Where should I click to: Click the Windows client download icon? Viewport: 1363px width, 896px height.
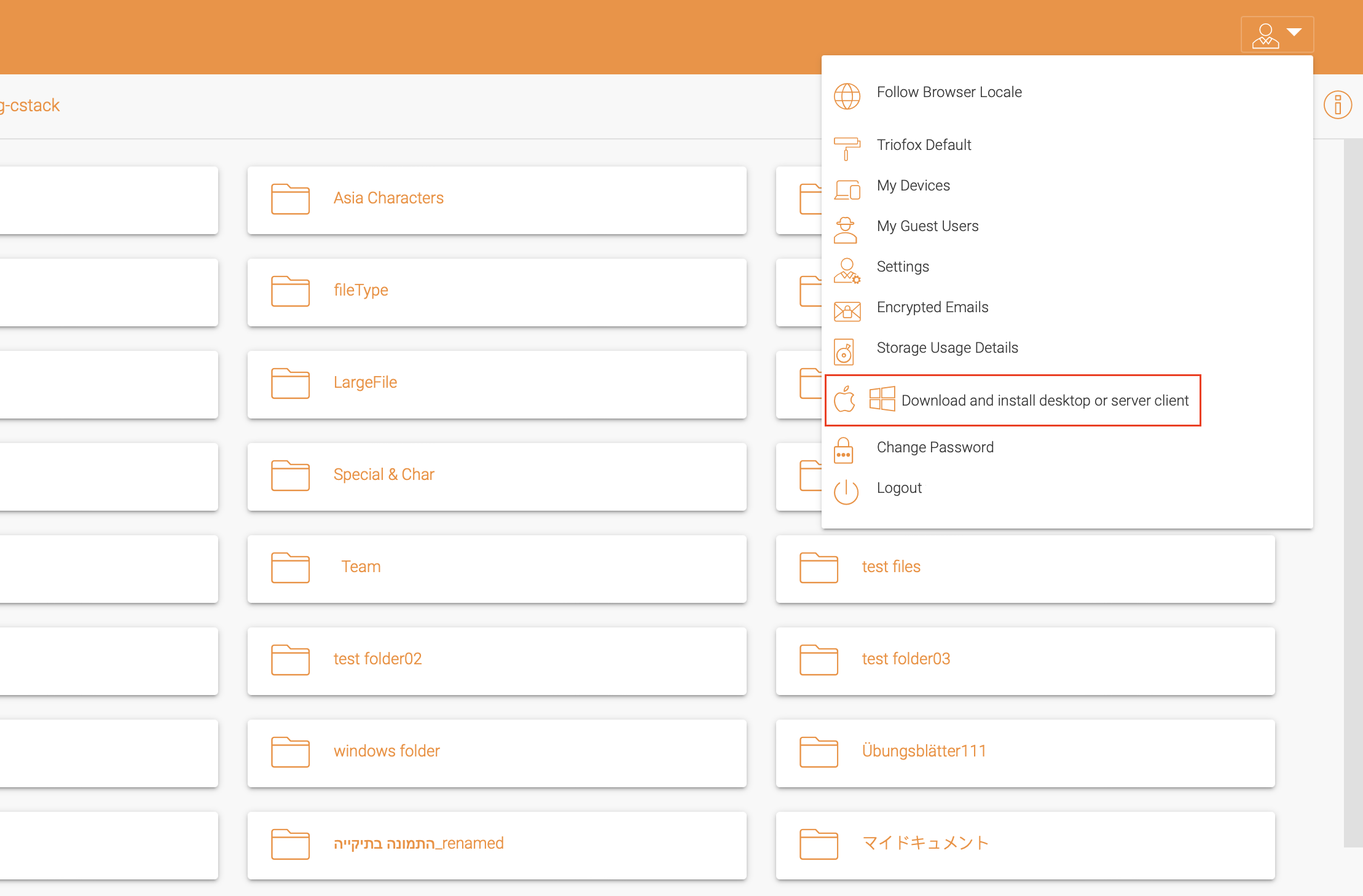(x=879, y=400)
